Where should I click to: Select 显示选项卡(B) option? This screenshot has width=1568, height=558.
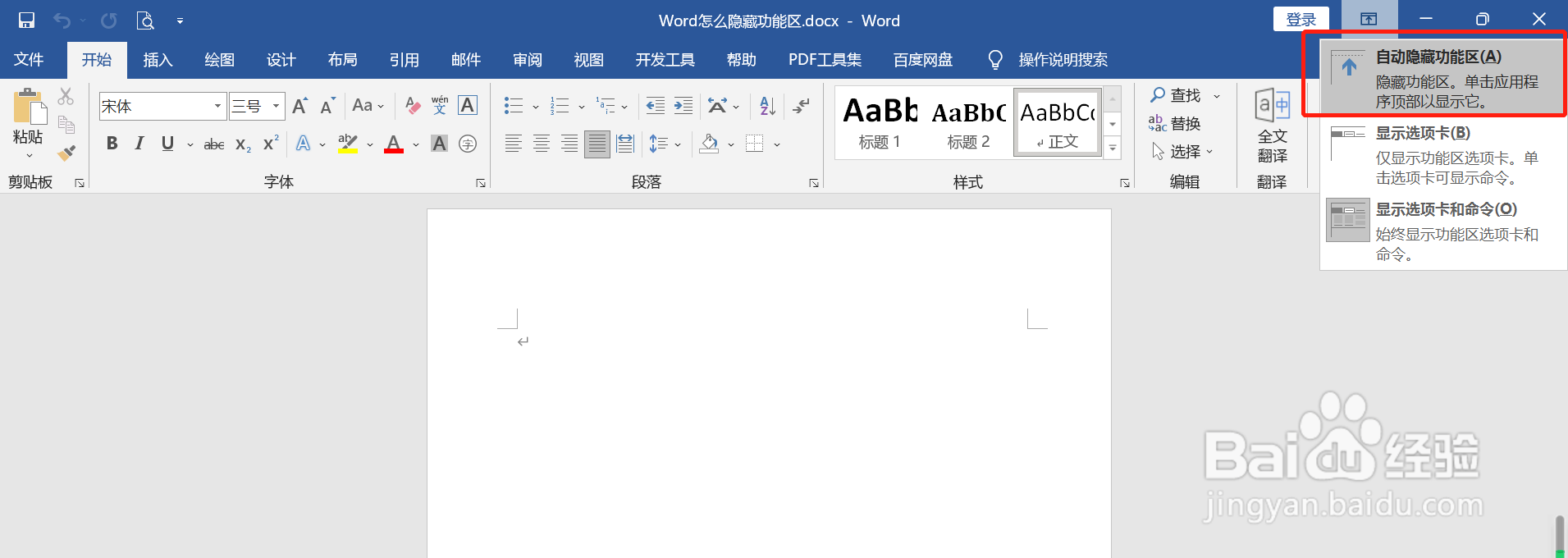(1443, 154)
